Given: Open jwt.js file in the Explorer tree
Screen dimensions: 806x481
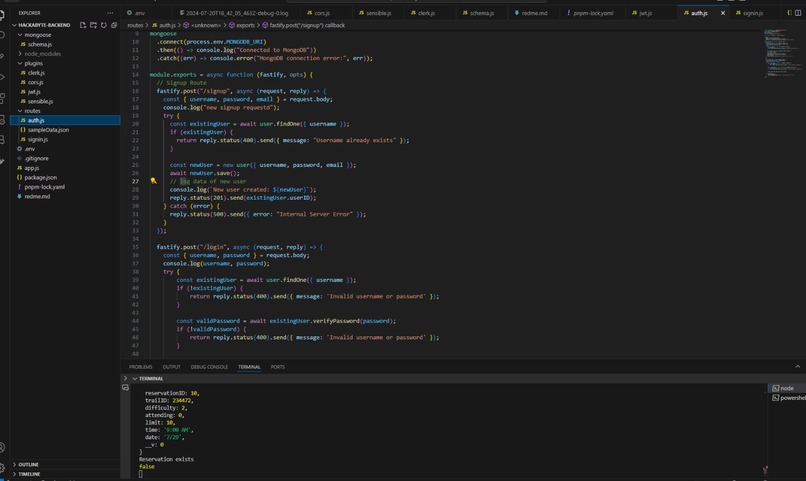Looking at the screenshot, I should click(x=65, y=91).
